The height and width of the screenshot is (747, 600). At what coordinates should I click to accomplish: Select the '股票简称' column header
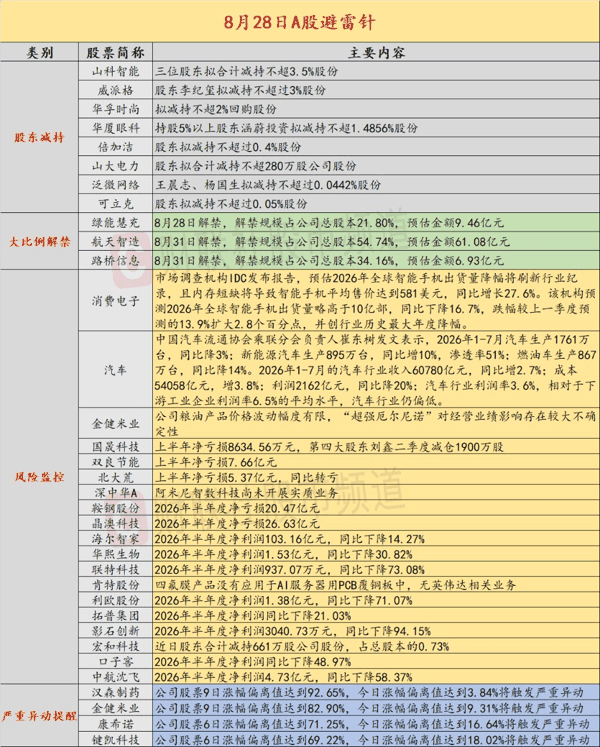click(115, 52)
